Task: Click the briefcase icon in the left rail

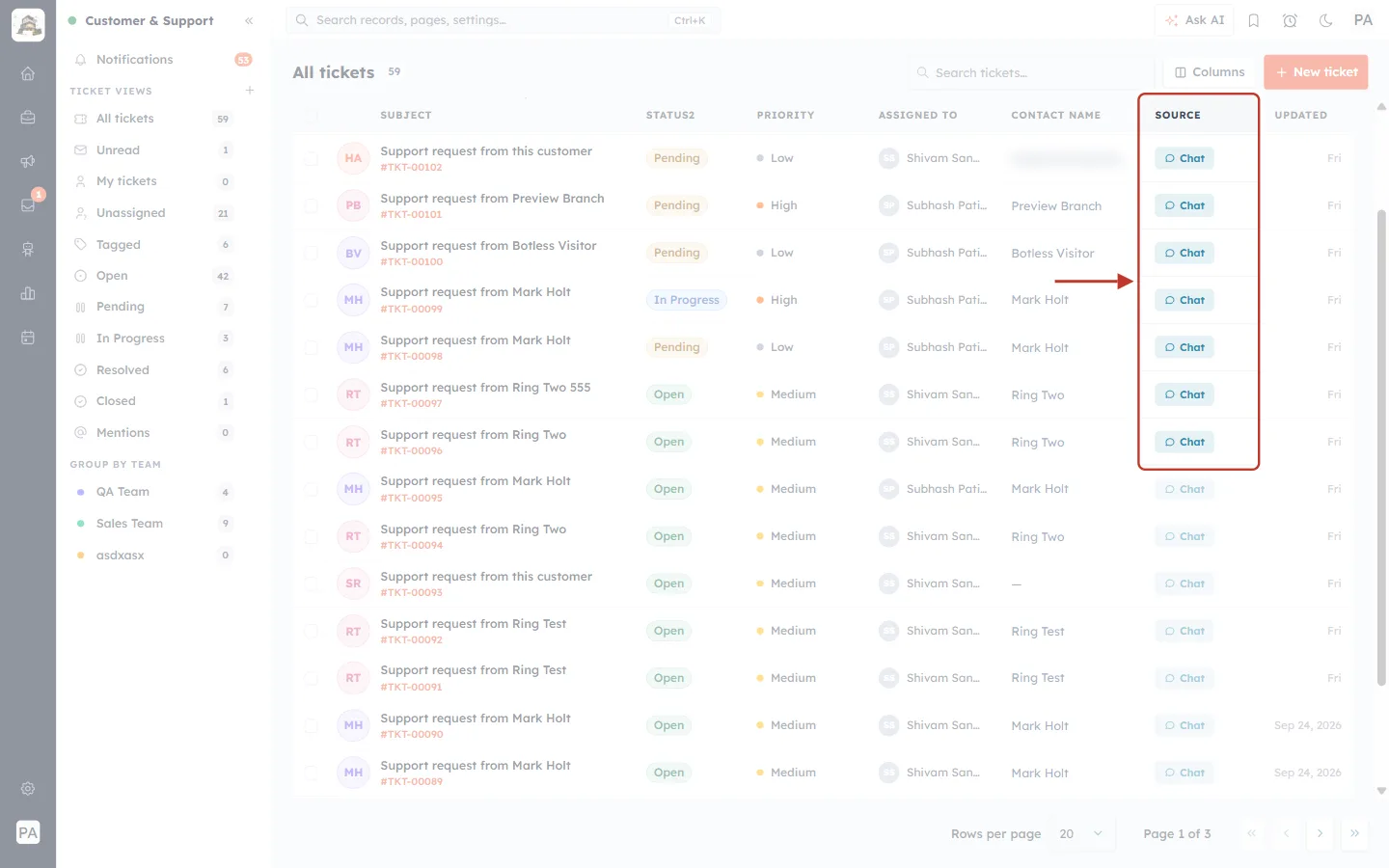Action: pyautogui.click(x=28, y=118)
